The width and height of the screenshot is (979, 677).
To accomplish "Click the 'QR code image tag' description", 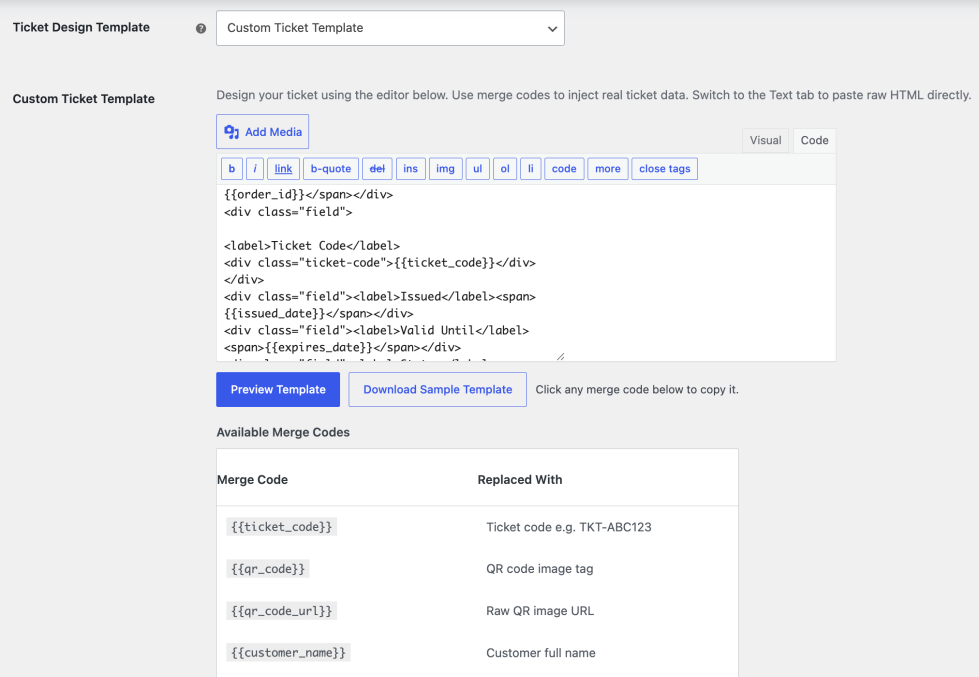I will 539,569.
